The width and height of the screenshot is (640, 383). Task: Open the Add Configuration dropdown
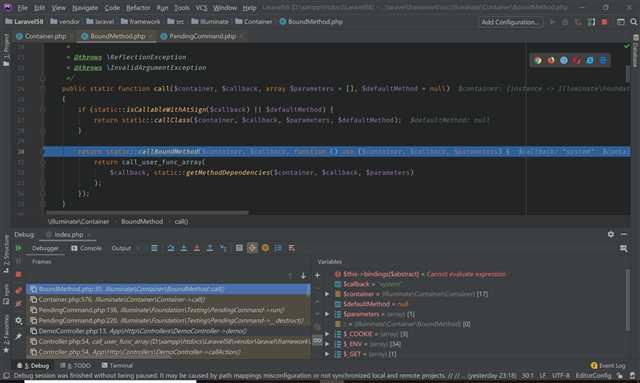[511, 22]
